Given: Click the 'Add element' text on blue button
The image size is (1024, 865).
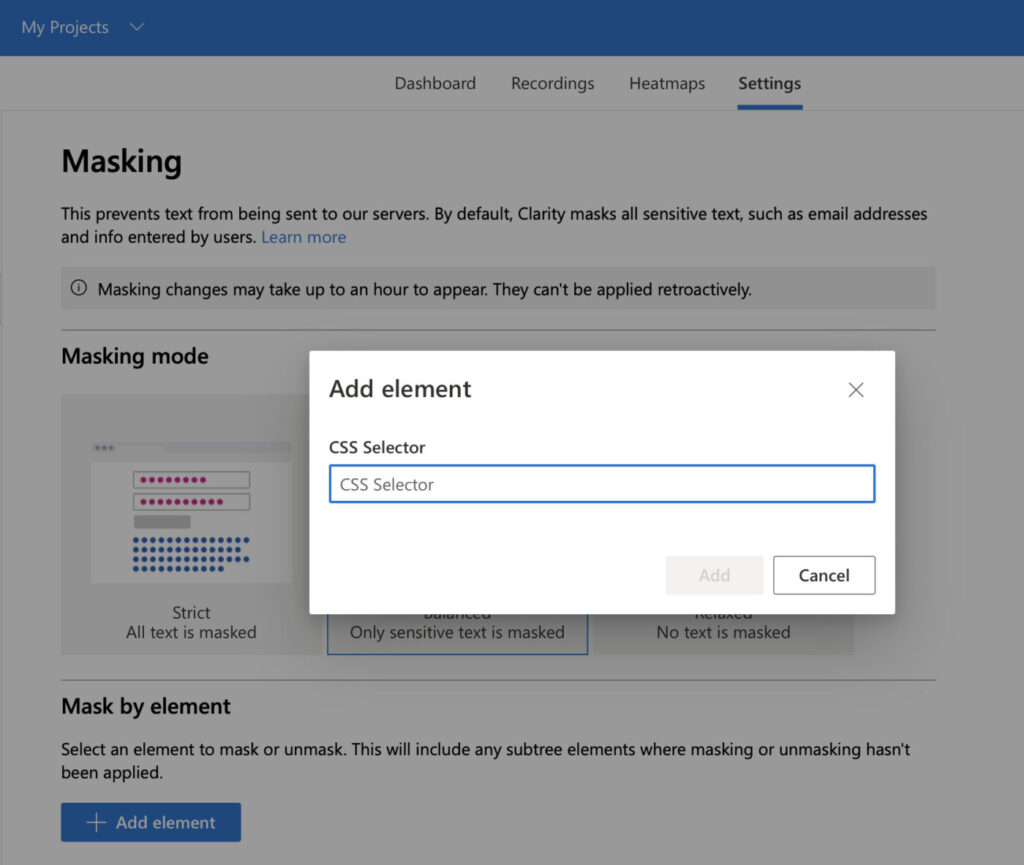Looking at the screenshot, I should (x=165, y=822).
